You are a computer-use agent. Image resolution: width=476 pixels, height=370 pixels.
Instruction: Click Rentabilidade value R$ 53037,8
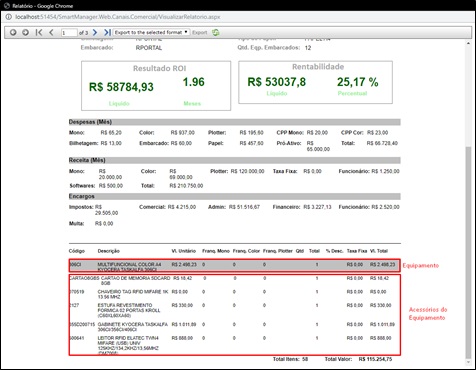coord(277,82)
